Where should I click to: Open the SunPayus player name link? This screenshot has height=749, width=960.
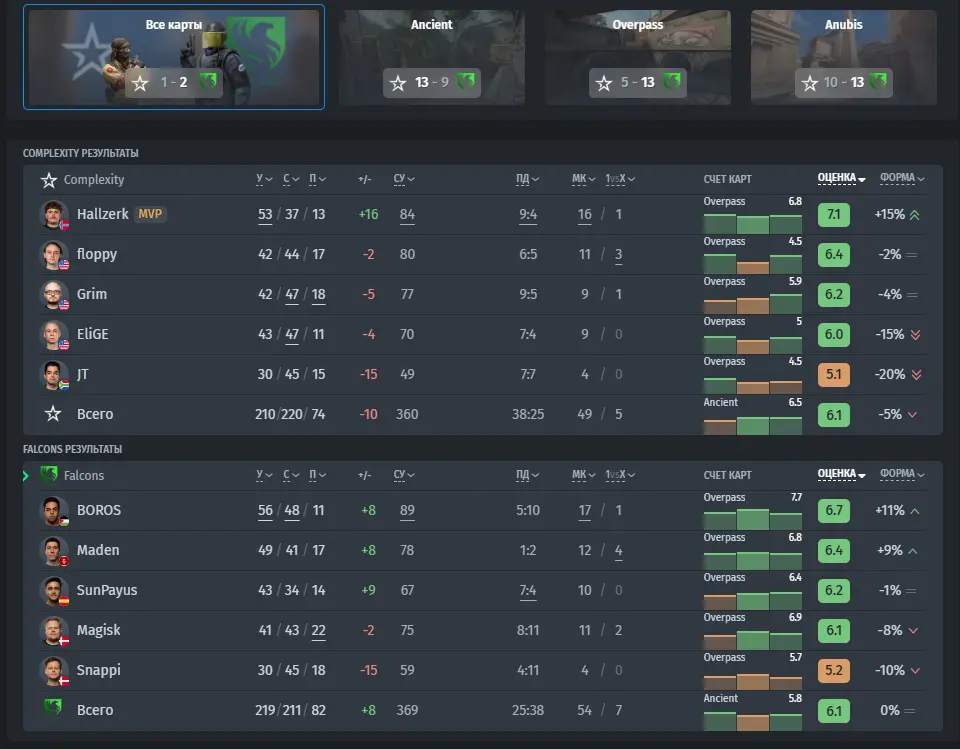[107, 590]
